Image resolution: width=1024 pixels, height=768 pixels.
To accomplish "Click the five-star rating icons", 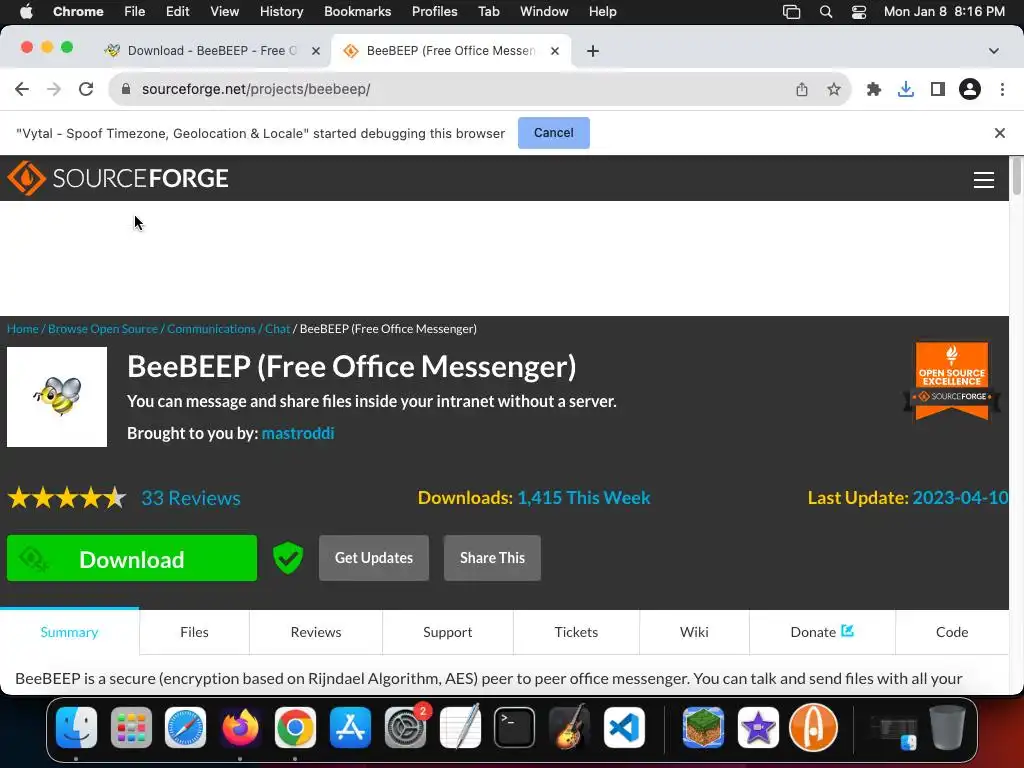I will pyautogui.click(x=67, y=498).
